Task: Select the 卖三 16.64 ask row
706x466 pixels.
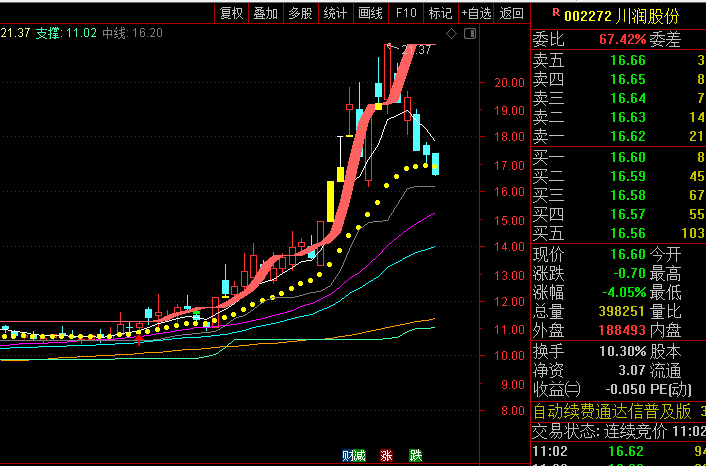Action: pos(619,98)
